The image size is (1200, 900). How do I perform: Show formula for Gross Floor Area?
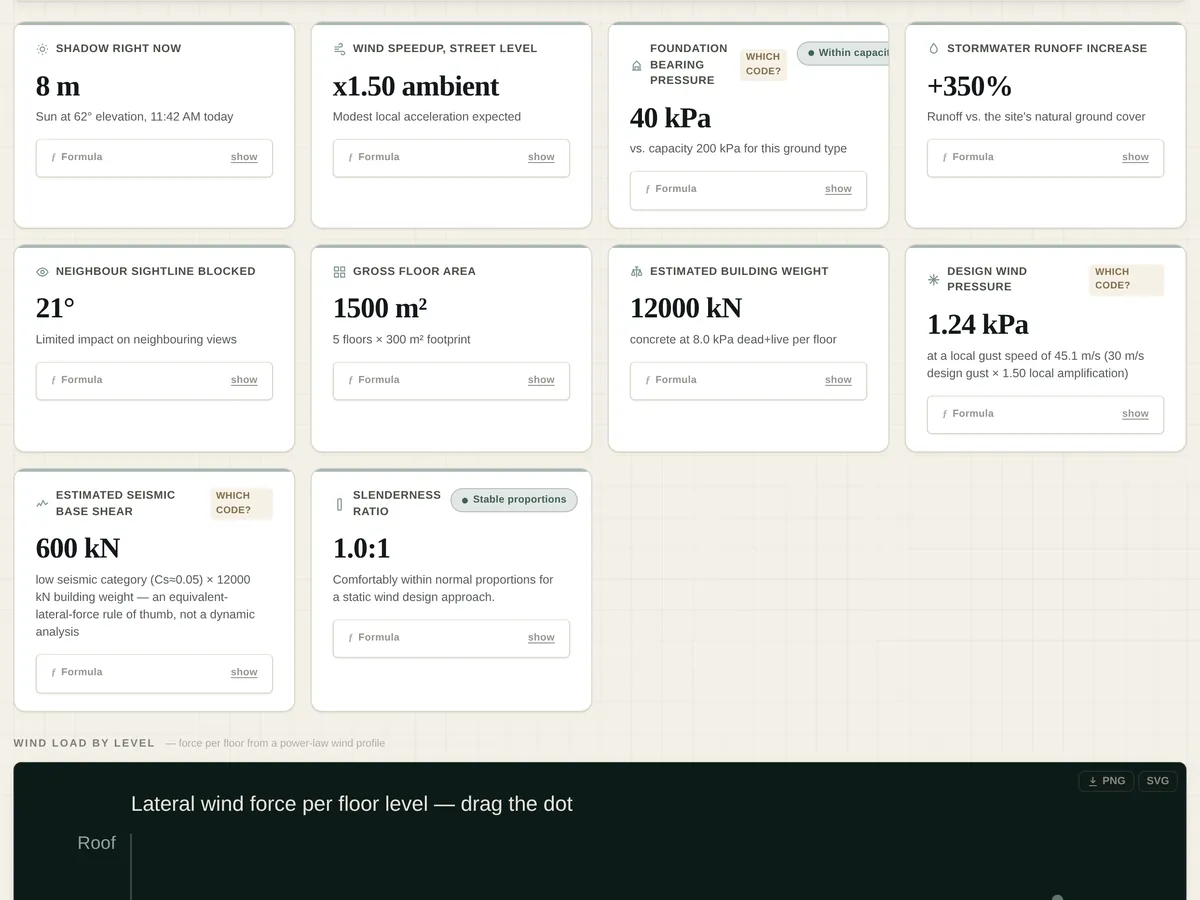[541, 380]
